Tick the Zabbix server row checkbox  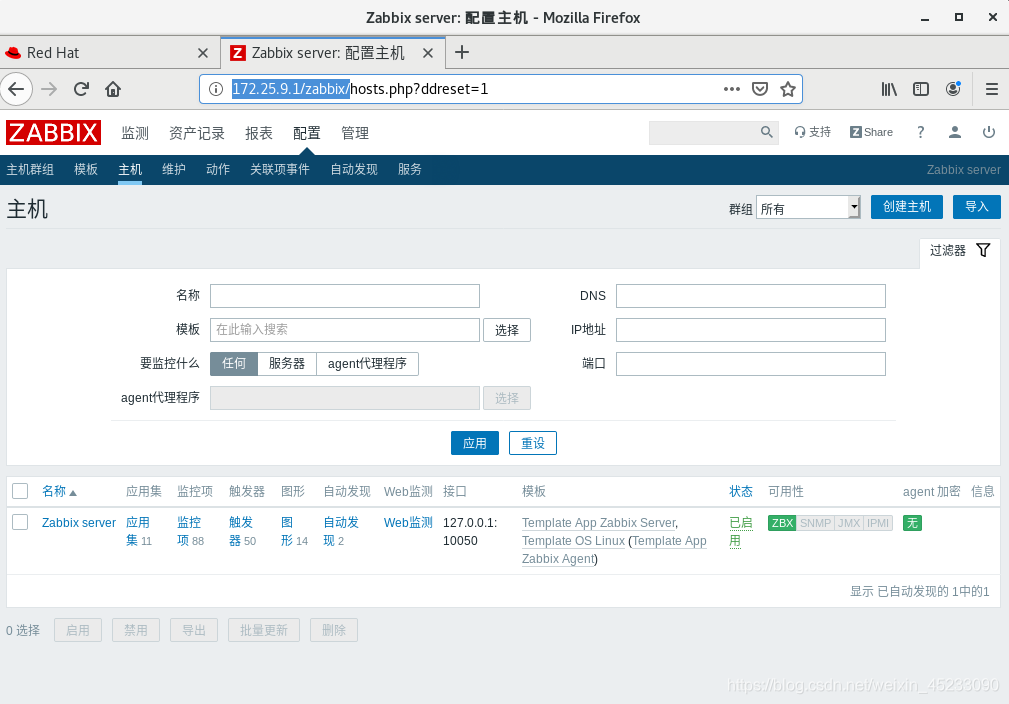(20, 522)
